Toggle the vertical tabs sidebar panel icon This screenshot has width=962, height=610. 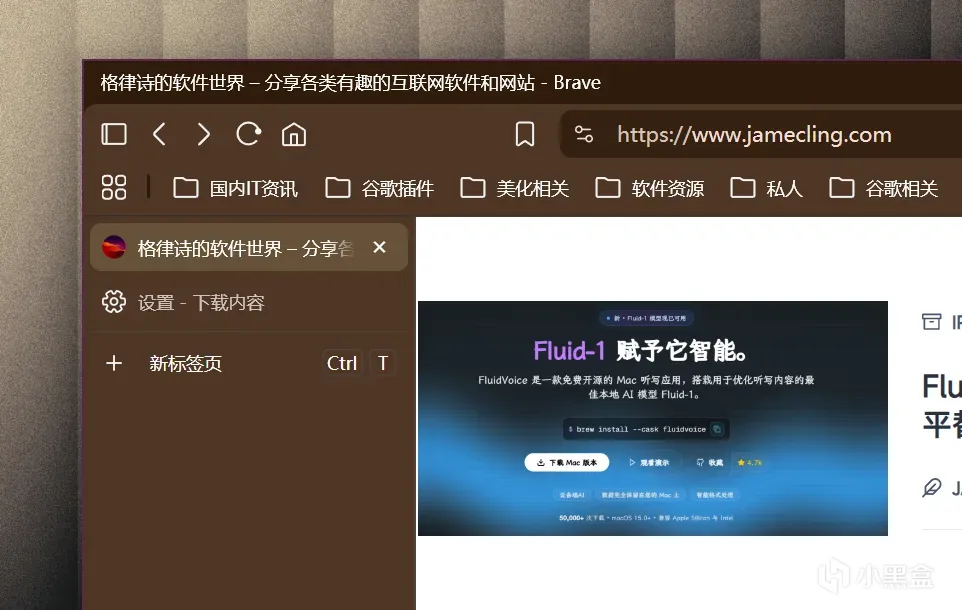(114, 134)
